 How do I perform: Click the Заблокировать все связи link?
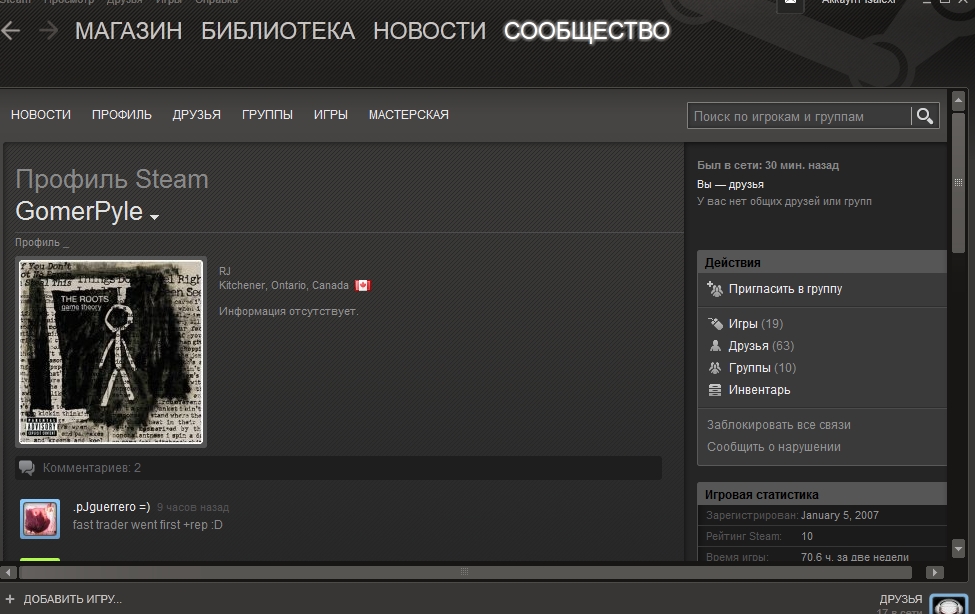click(778, 425)
